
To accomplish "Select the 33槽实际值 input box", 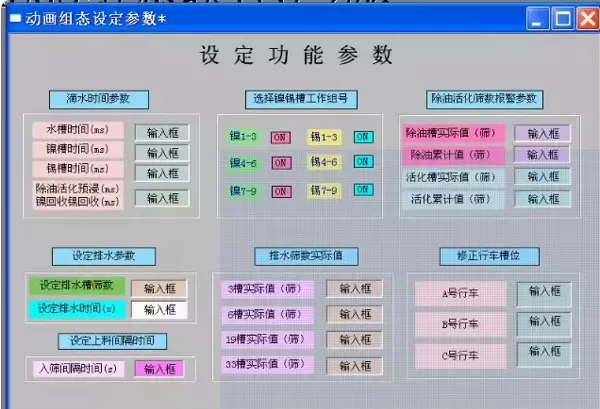I will click(354, 364).
